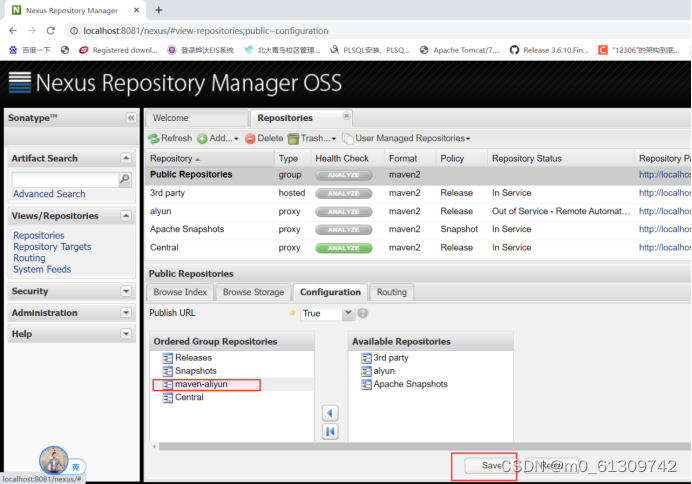Click the move all left arrow button
692x484 pixels.
pos(330,431)
